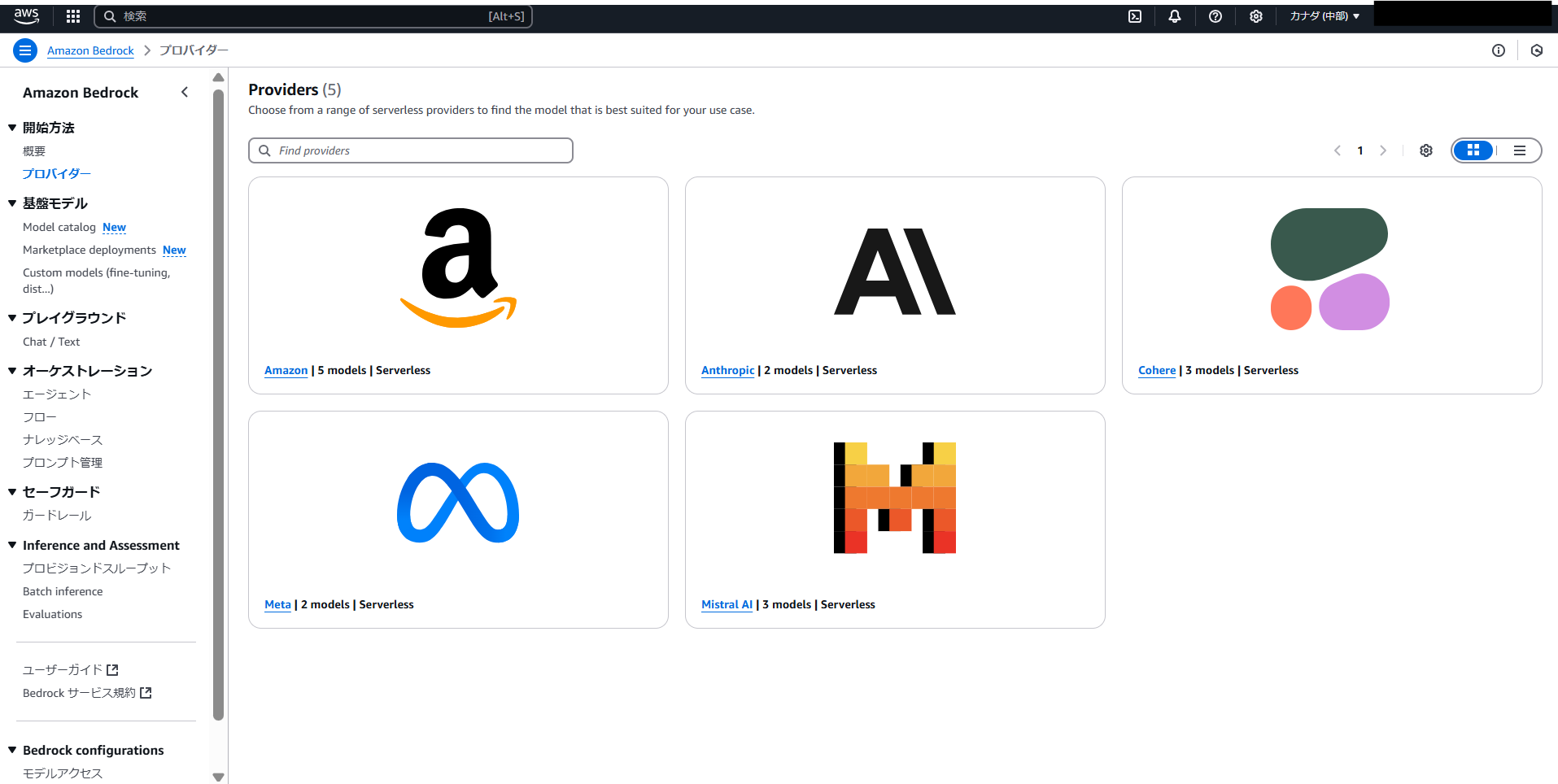Select page 1 of providers
This screenshot has height=784, width=1558.
pos(1360,150)
